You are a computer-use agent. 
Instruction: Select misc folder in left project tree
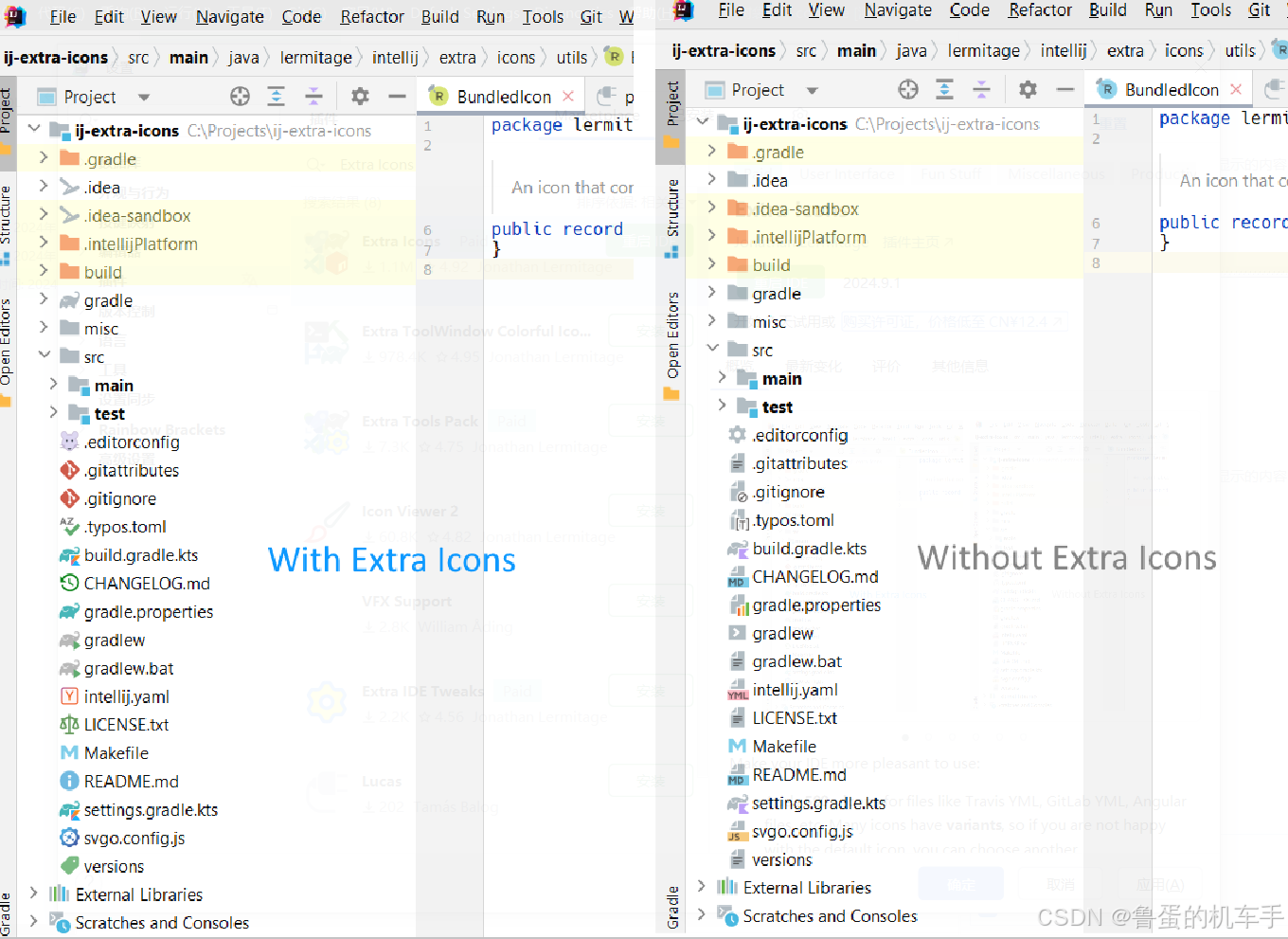coord(101,329)
